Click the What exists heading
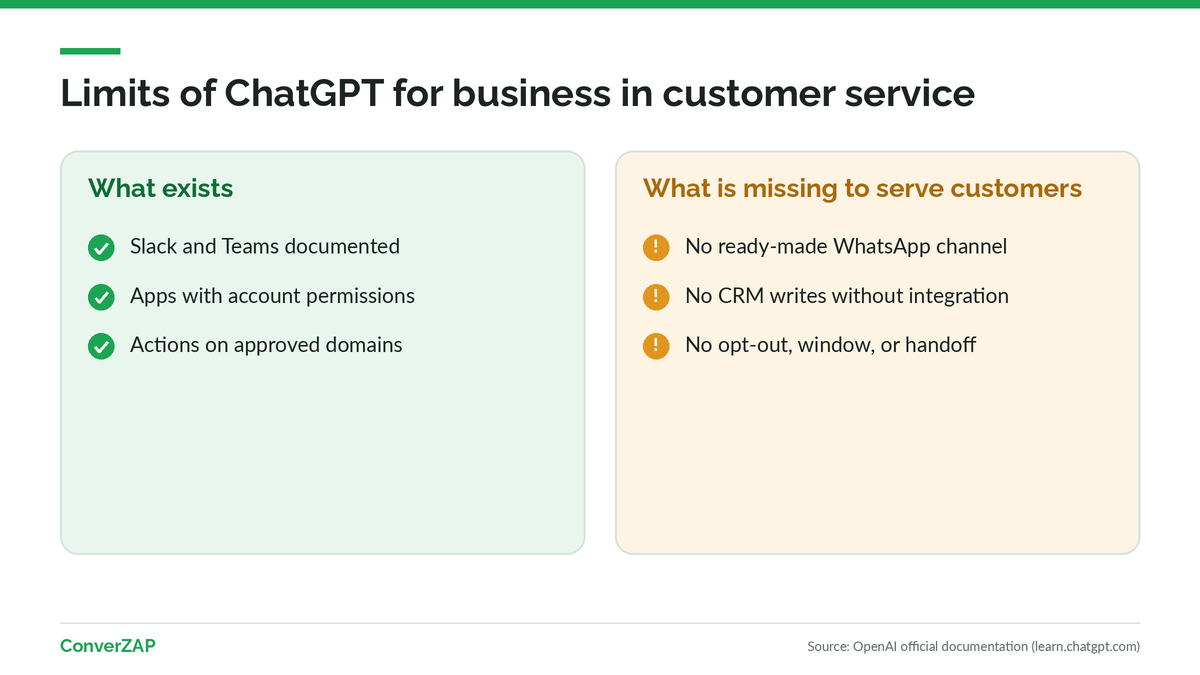1200x675 pixels. 161,188
